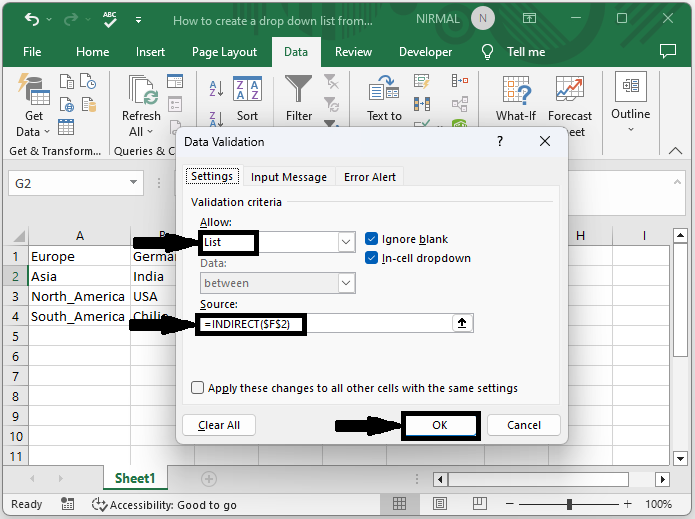The width and height of the screenshot is (695, 519).
Task: Check Apply these changes to all cells
Action: pyautogui.click(x=197, y=388)
